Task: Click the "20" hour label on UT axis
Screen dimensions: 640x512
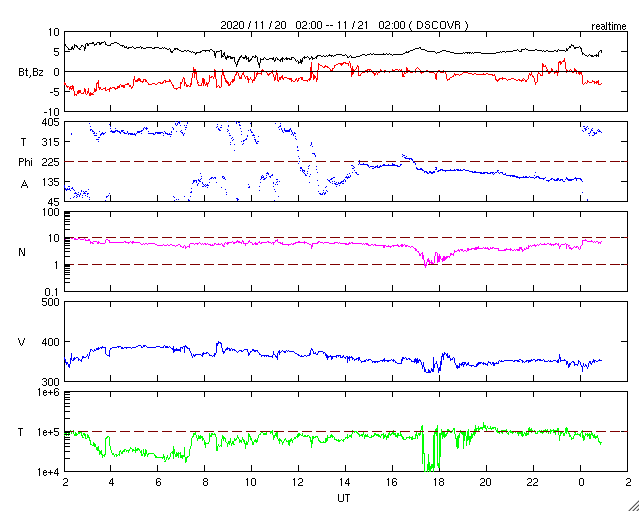Action: [x=486, y=483]
